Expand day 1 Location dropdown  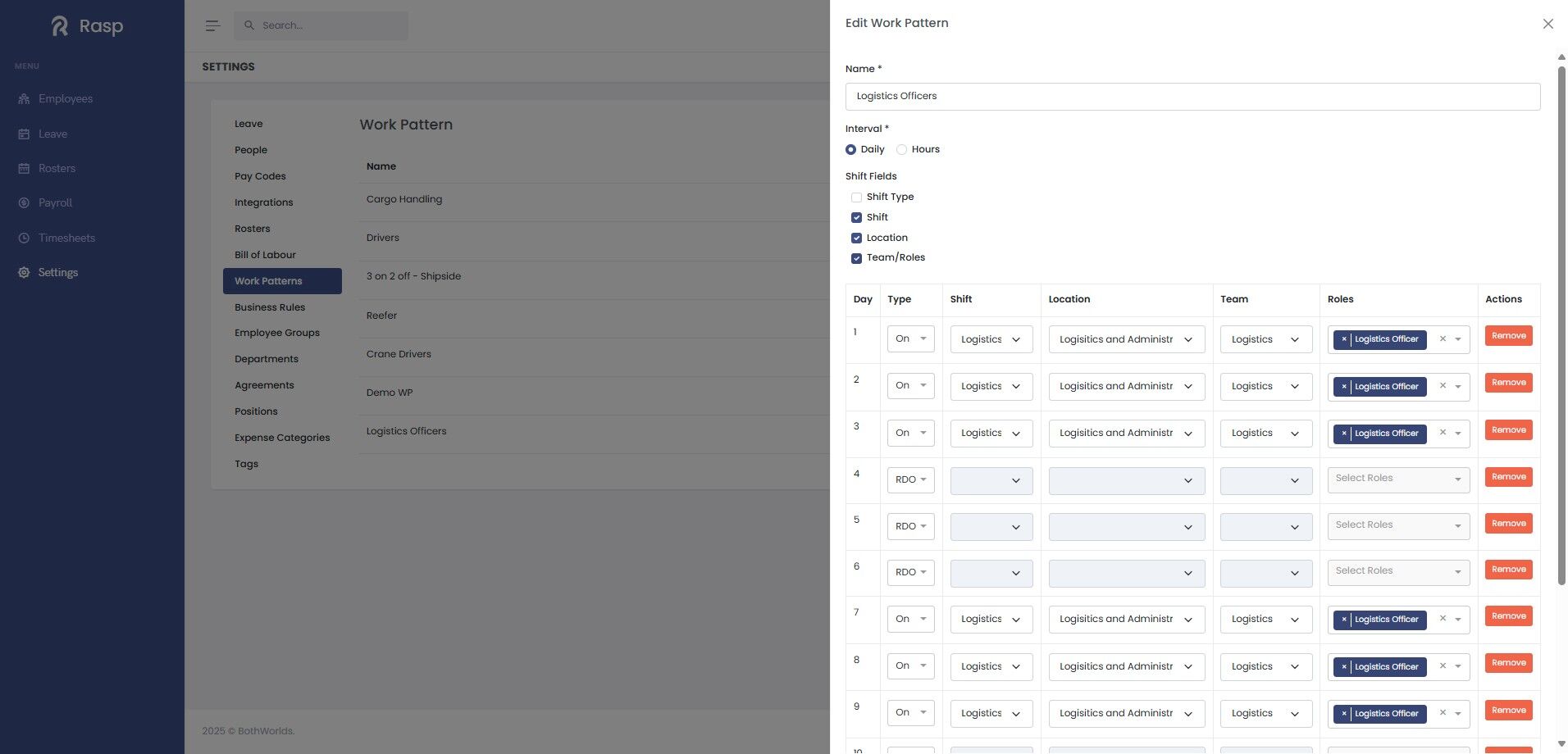[1126, 340]
